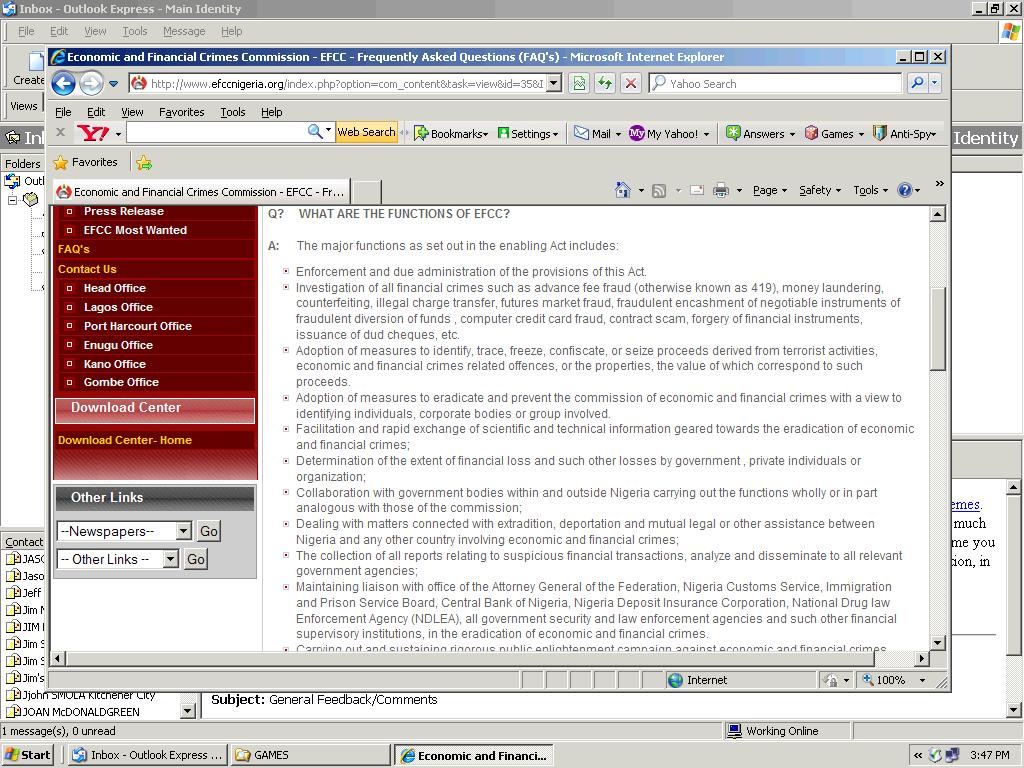Open the recent pages dropdown arrow
The image size is (1024, 768).
pyautogui.click(x=114, y=84)
